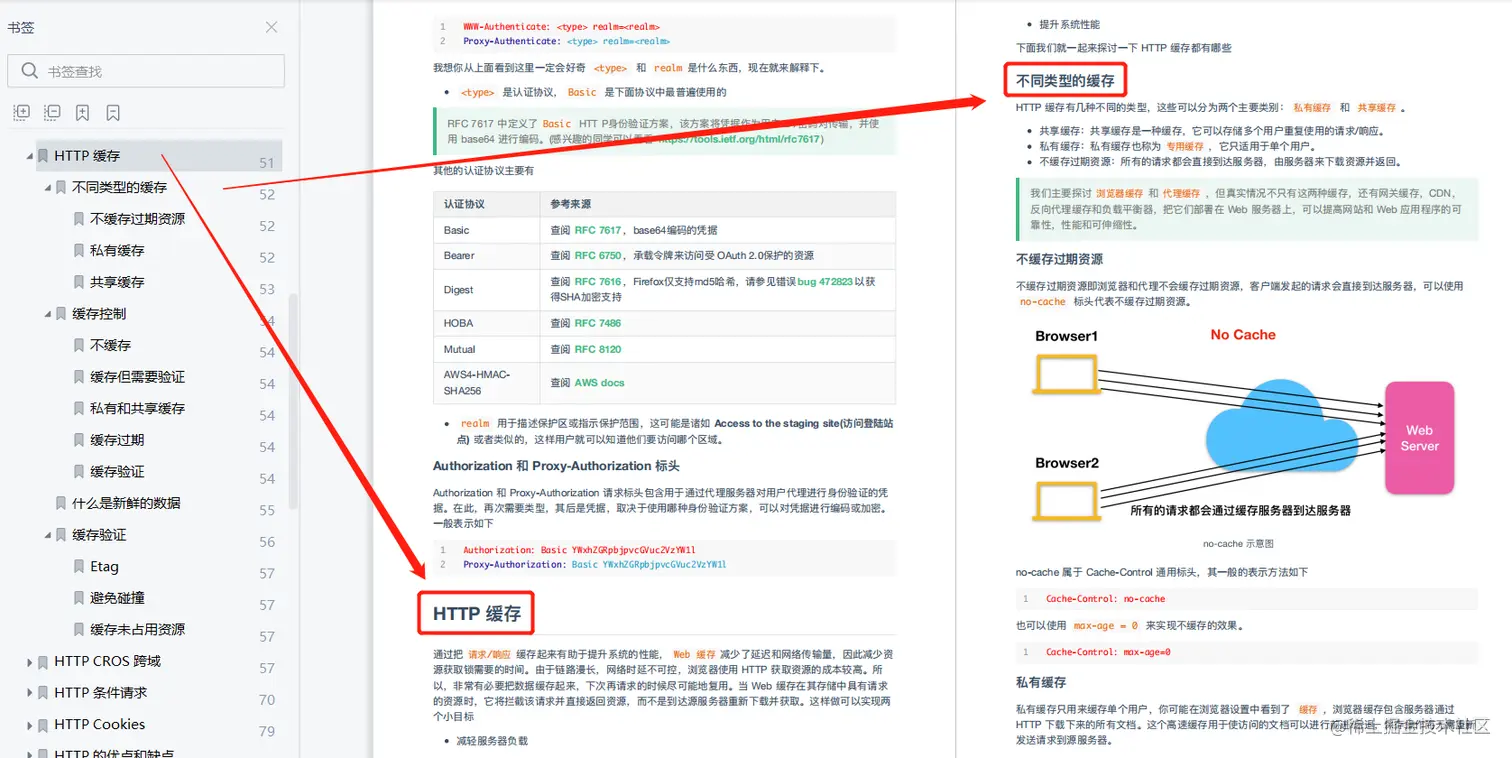This screenshot has width=1512, height=758.
Task: Click the magnifier icon in the bookmark search box
Action: [30, 71]
